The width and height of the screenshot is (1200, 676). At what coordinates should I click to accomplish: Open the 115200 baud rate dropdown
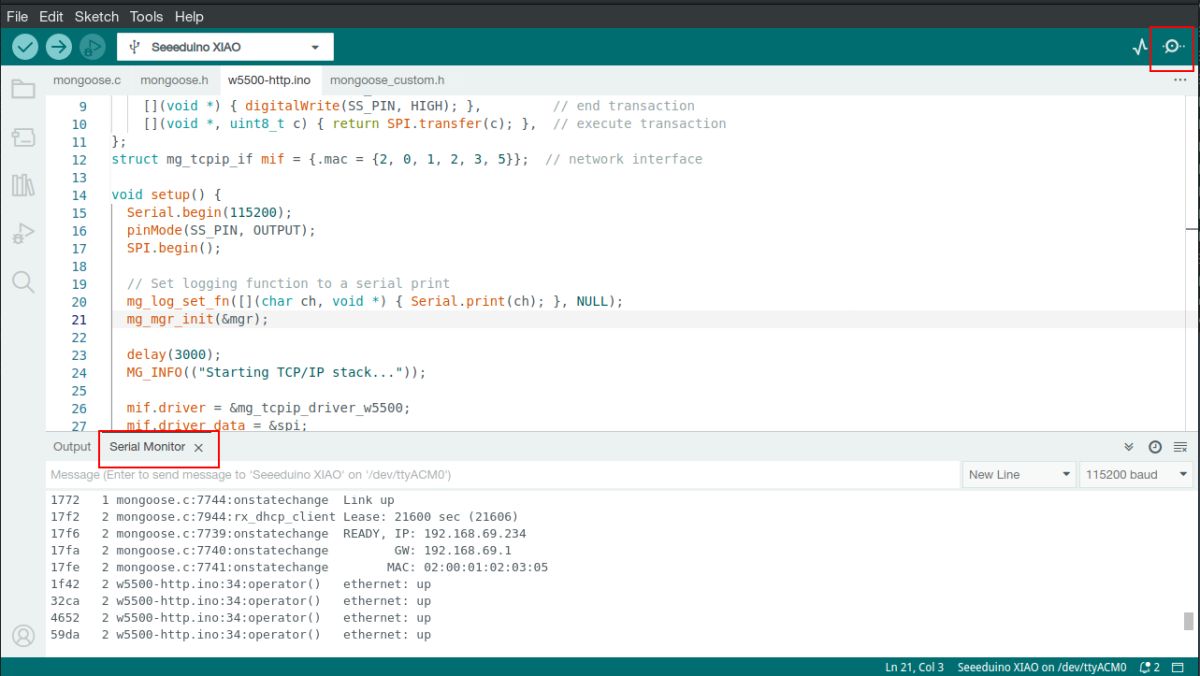[1137, 474]
